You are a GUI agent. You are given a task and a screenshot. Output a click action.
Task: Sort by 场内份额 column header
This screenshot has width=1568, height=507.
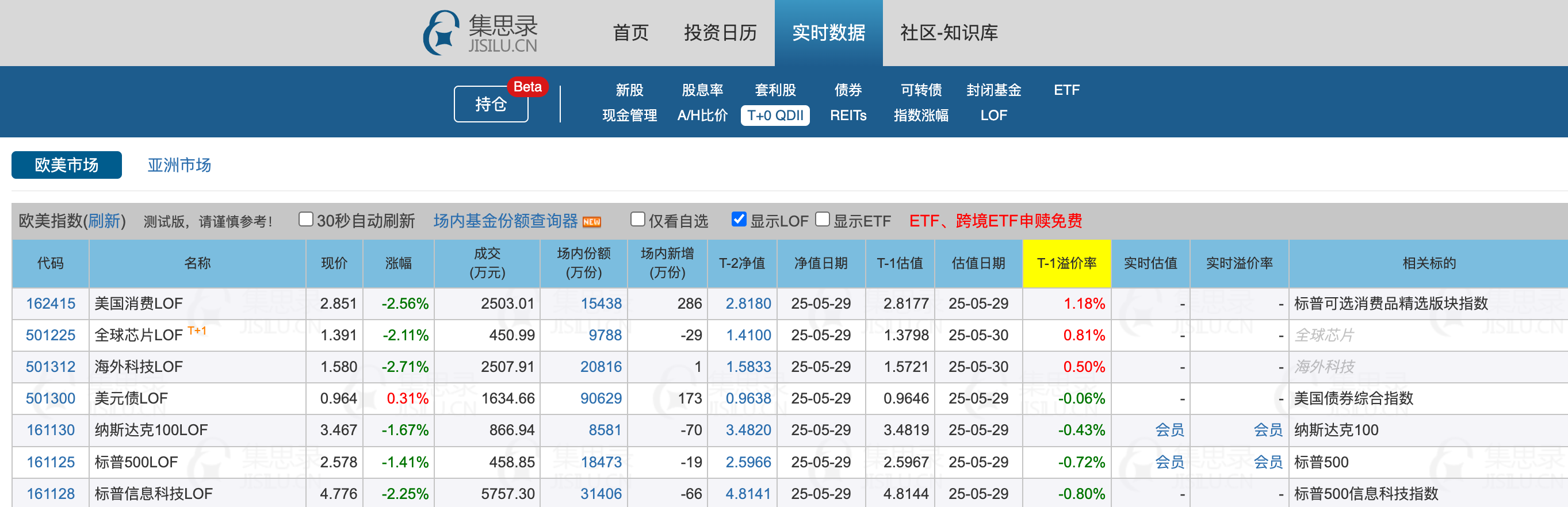[583, 263]
